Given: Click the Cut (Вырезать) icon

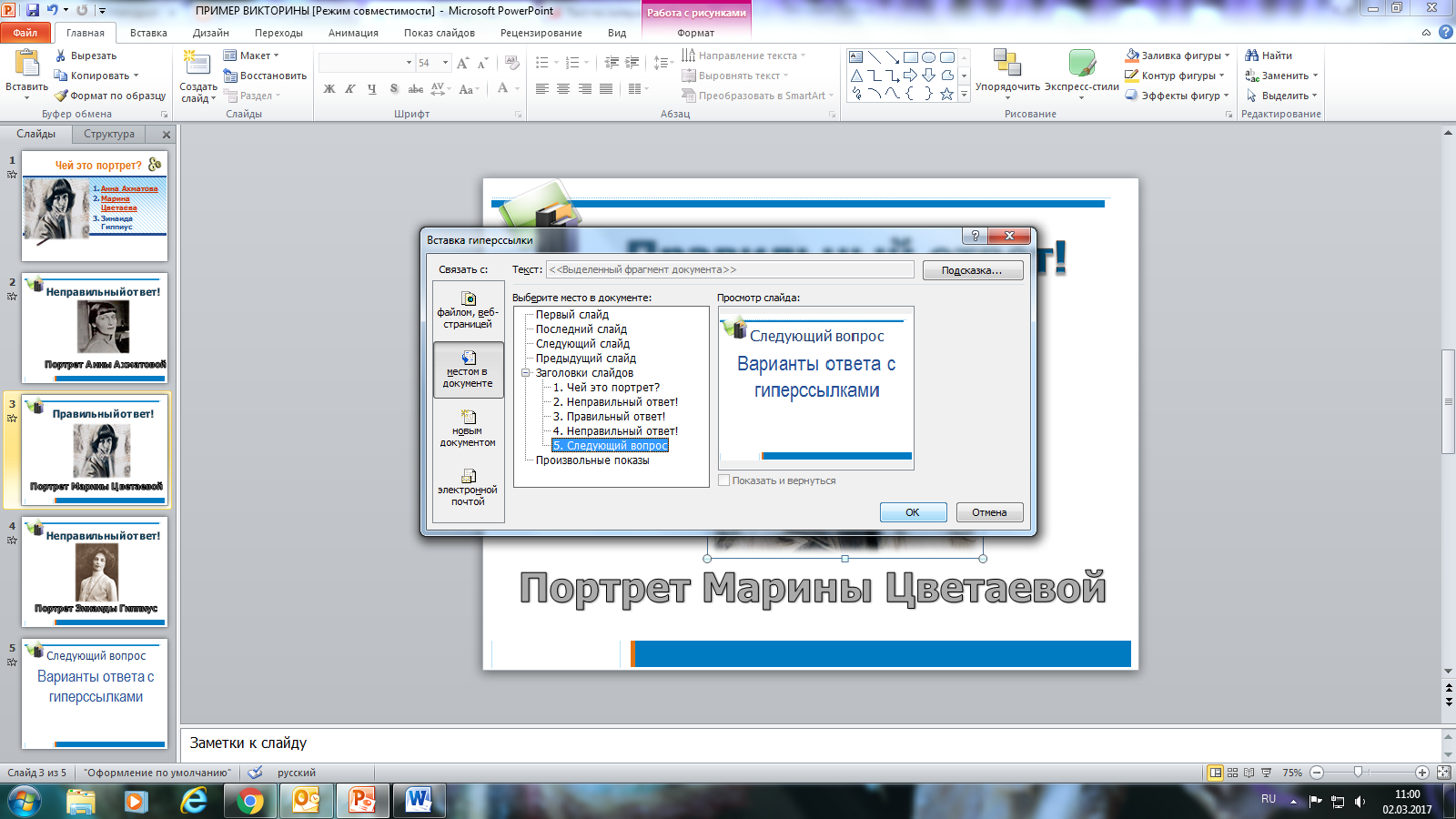Looking at the screenshot, I should click(x=61, y=56).
